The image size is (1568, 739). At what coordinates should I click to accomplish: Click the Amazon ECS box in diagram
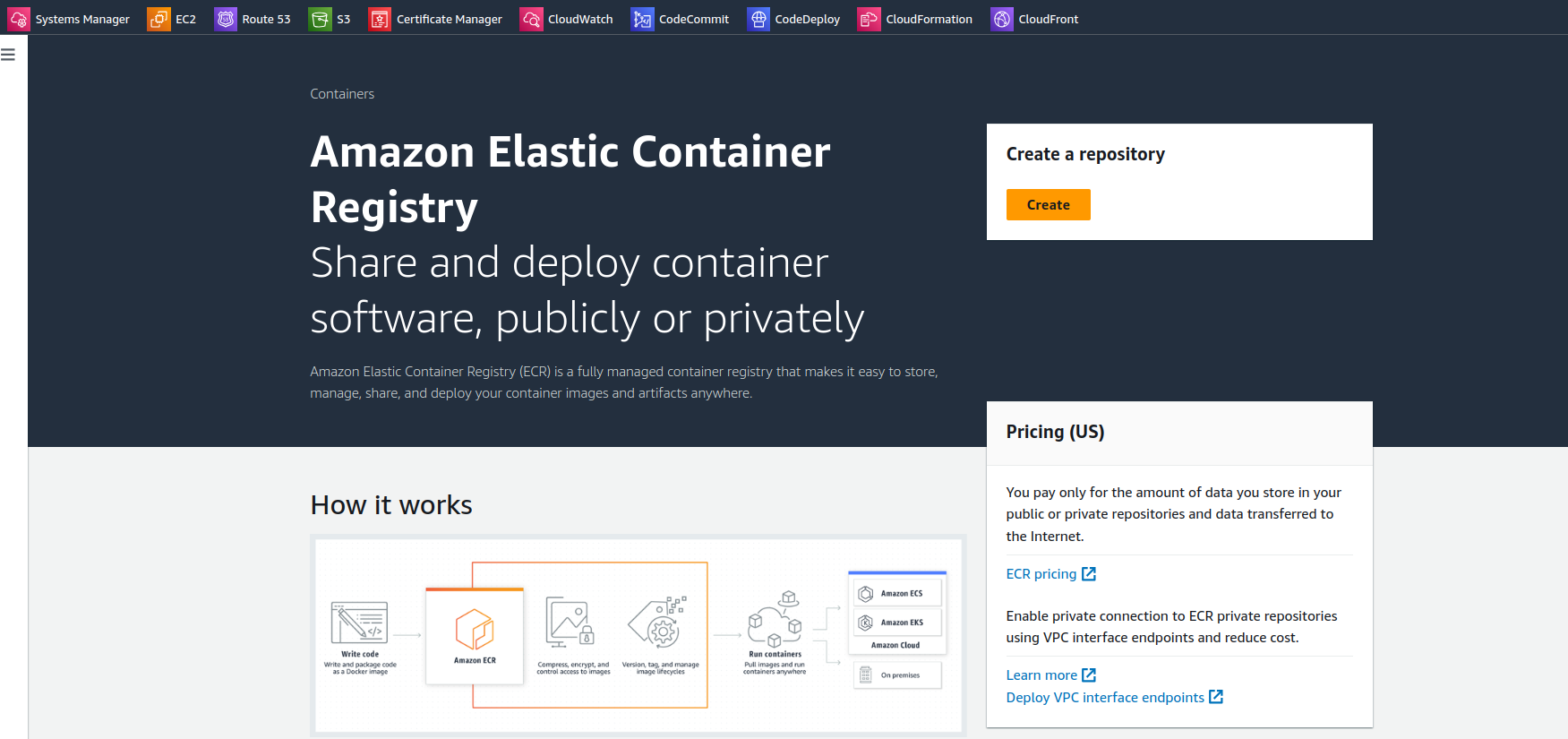[x=897, y=593]
